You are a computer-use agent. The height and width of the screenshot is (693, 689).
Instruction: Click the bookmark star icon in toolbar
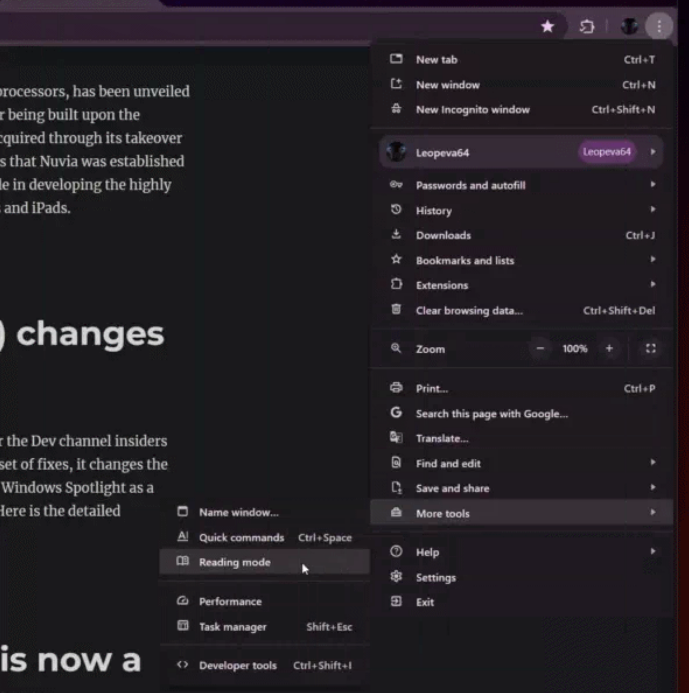(548, 27)
